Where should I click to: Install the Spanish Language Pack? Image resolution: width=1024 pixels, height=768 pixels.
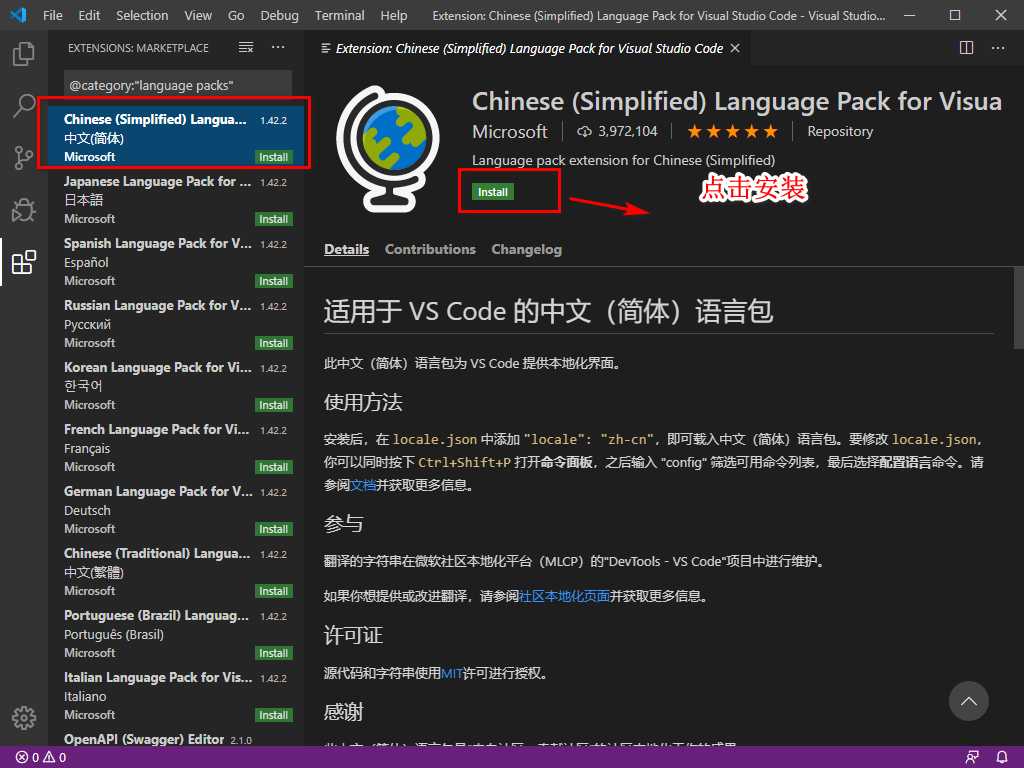[273, 281]
